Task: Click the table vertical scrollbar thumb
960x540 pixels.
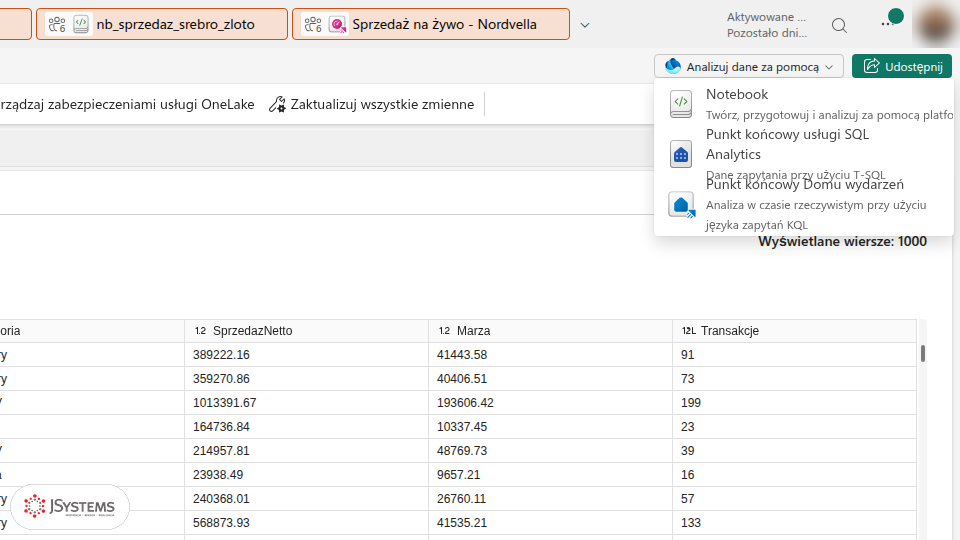Action: click(923, 353)
